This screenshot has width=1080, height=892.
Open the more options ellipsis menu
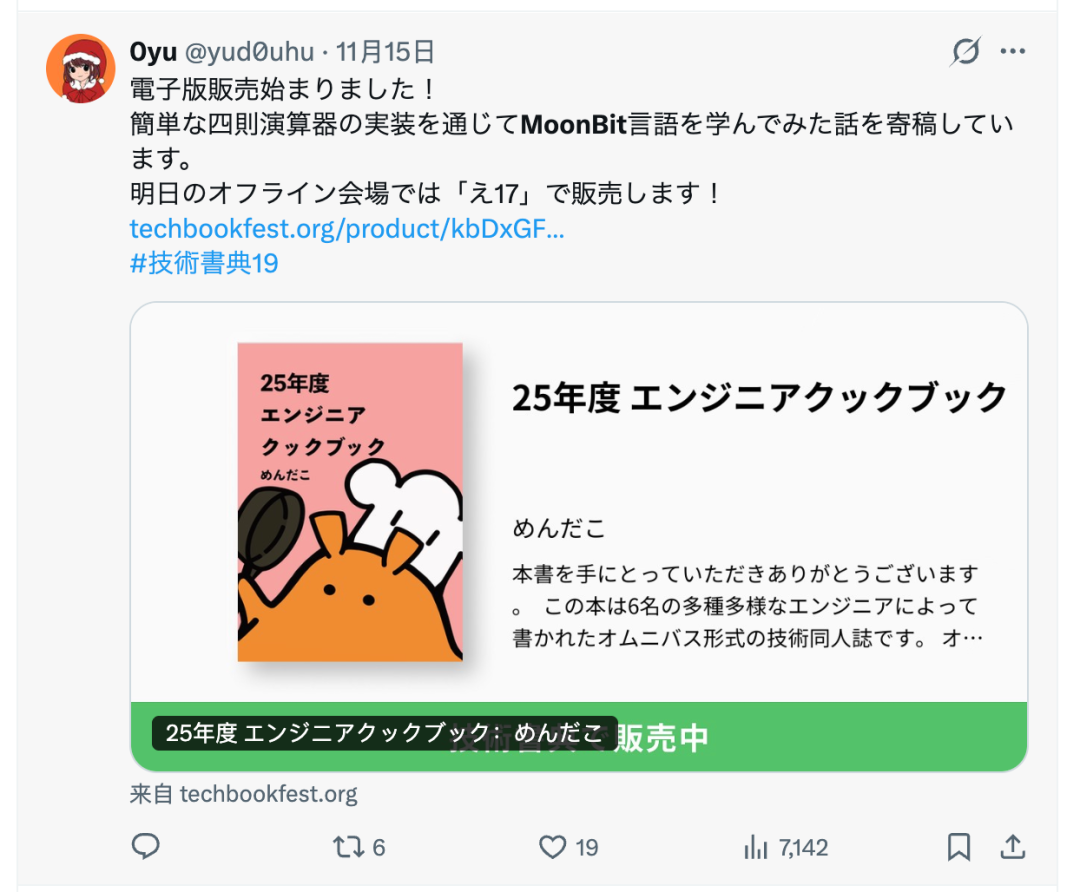tap(1014, 51)
